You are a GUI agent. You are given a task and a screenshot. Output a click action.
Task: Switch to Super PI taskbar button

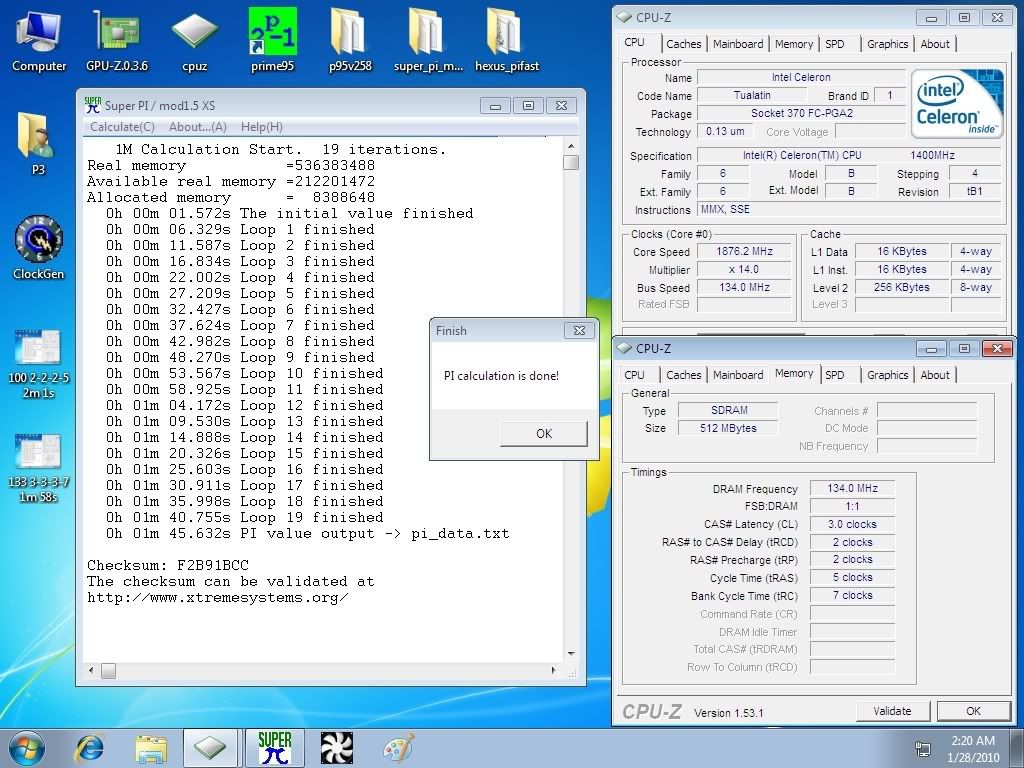point(274,748)
